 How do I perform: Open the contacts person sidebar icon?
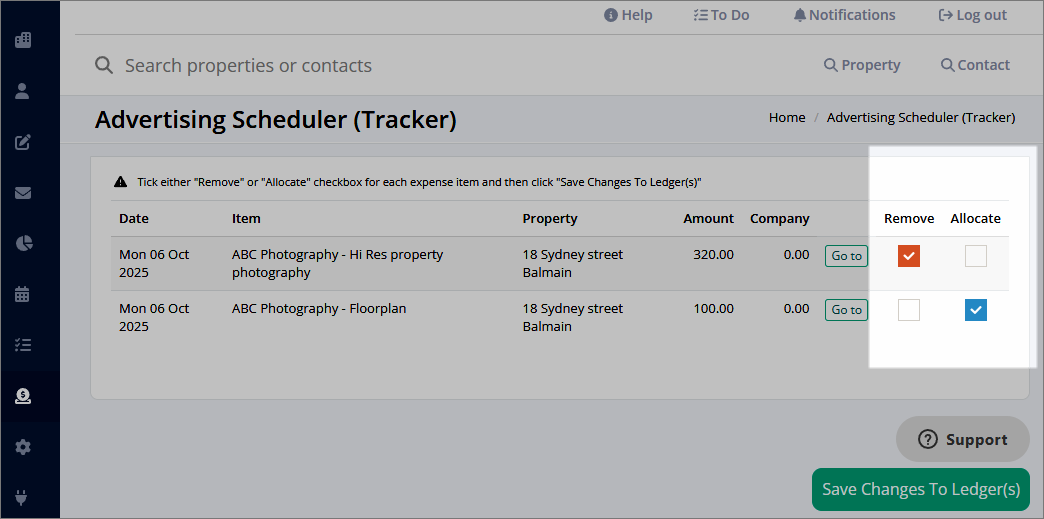[x=23, y=91]
